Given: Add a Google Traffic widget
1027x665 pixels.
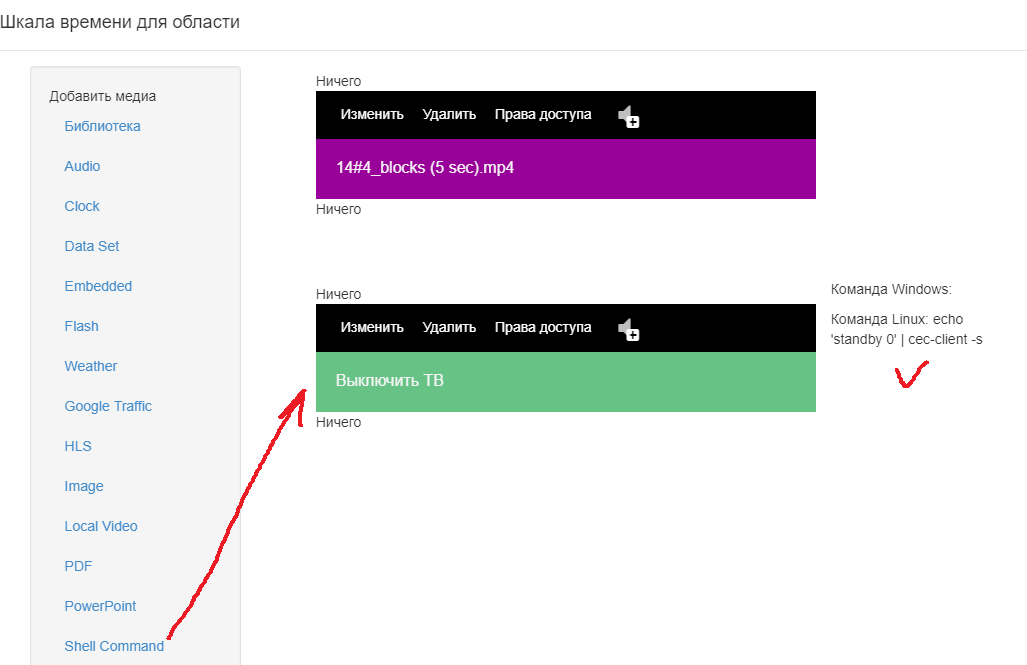Looking at the screenshot, I should click(108, 406).
